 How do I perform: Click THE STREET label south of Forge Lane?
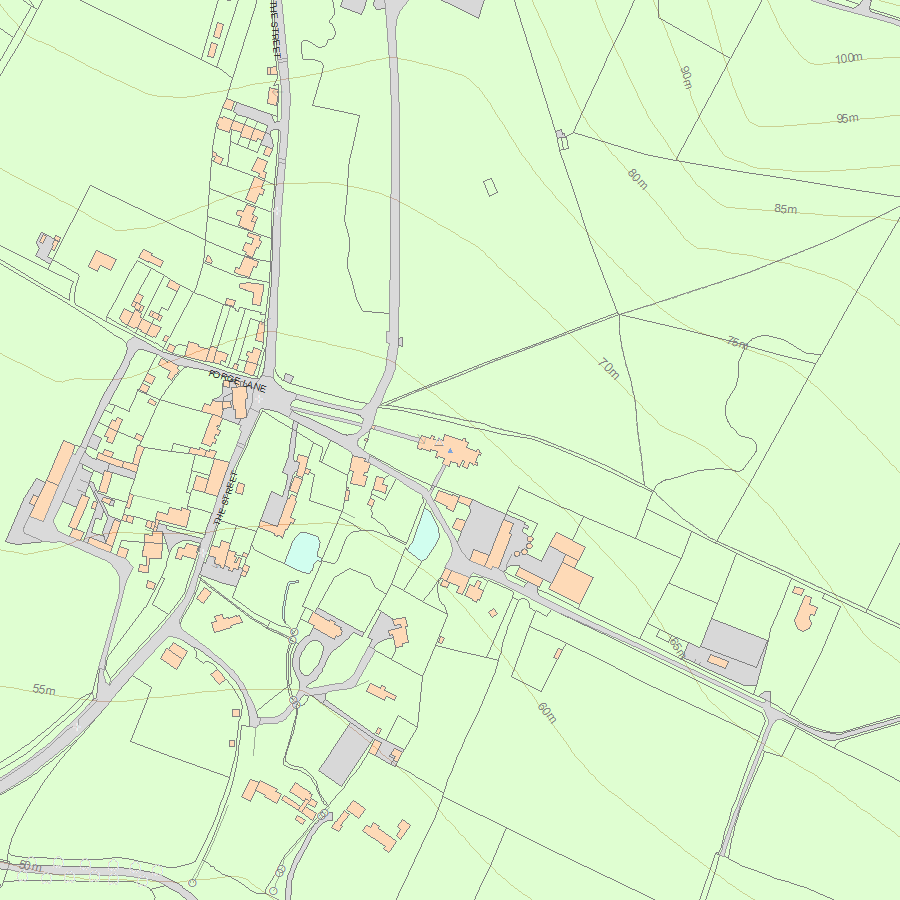[x=226, y=497]
